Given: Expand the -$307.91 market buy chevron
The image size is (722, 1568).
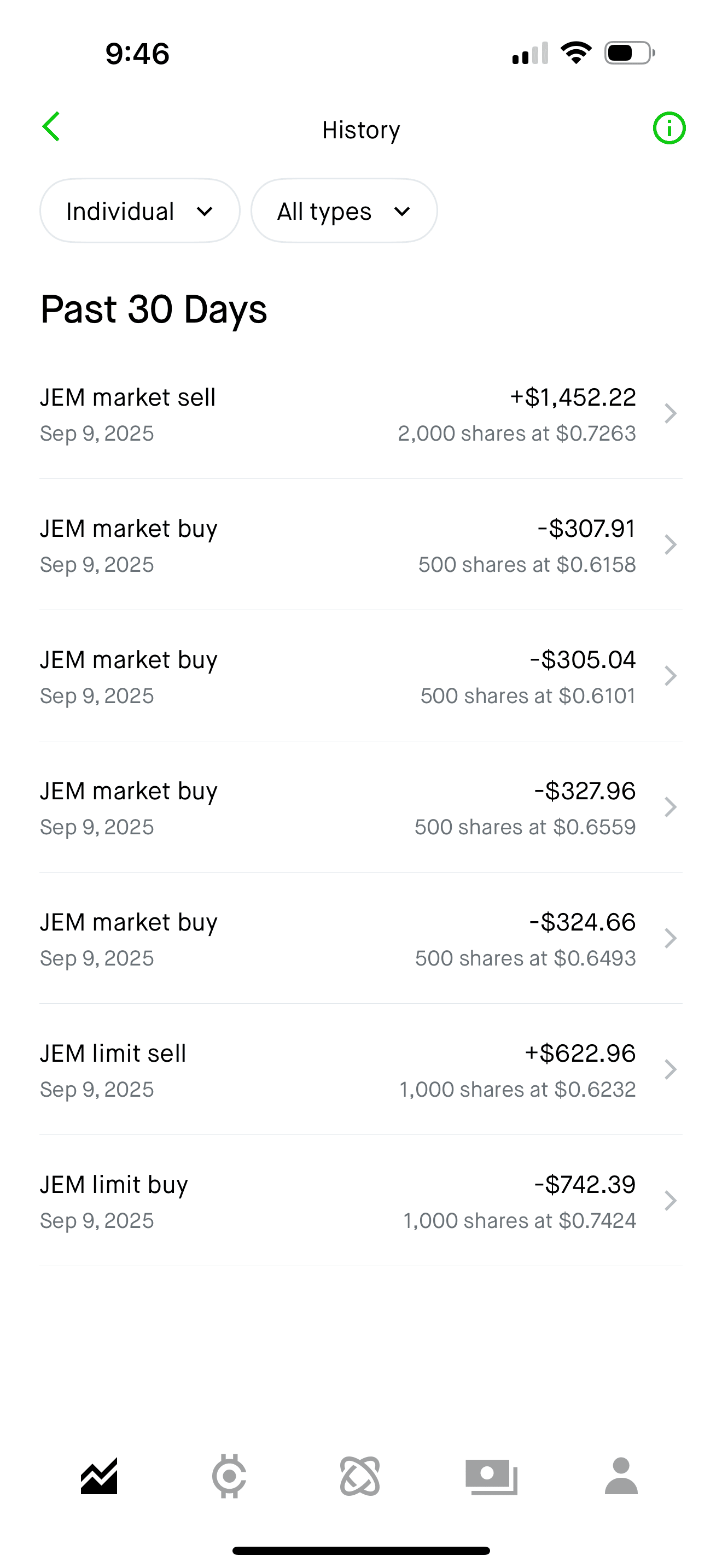Looking at the screenshot, I should [x=670, y=545].
